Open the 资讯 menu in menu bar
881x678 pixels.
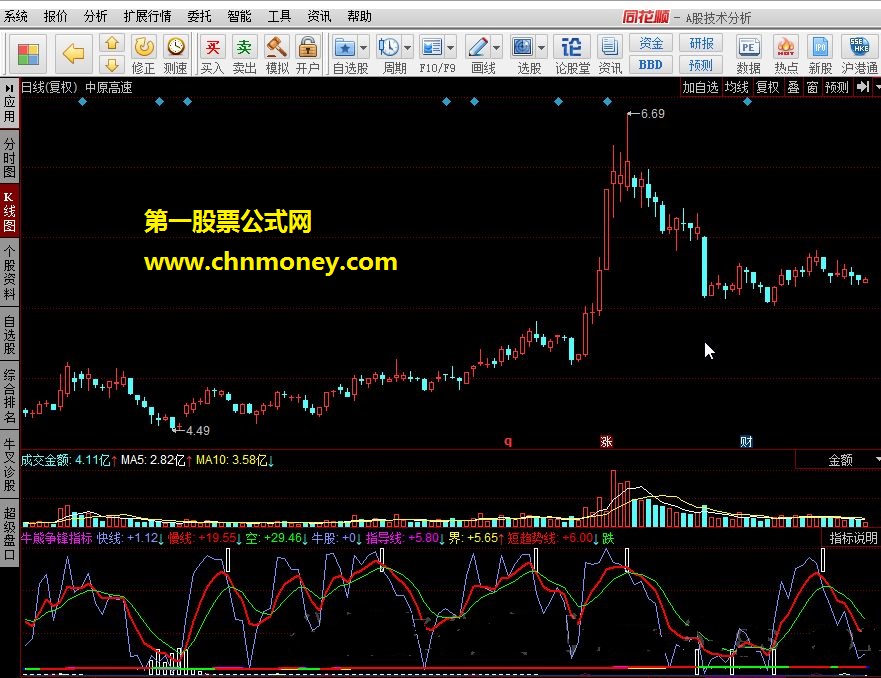(x=319, y=17)
